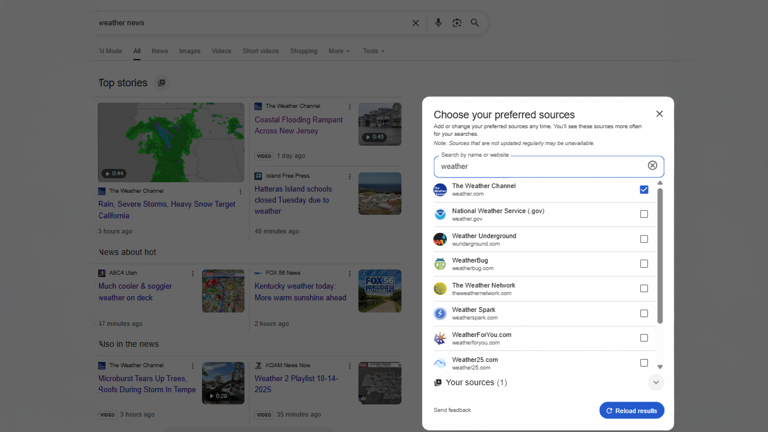Check Weather Underground source
Screen dimensions: 768x432
(644, 239)
